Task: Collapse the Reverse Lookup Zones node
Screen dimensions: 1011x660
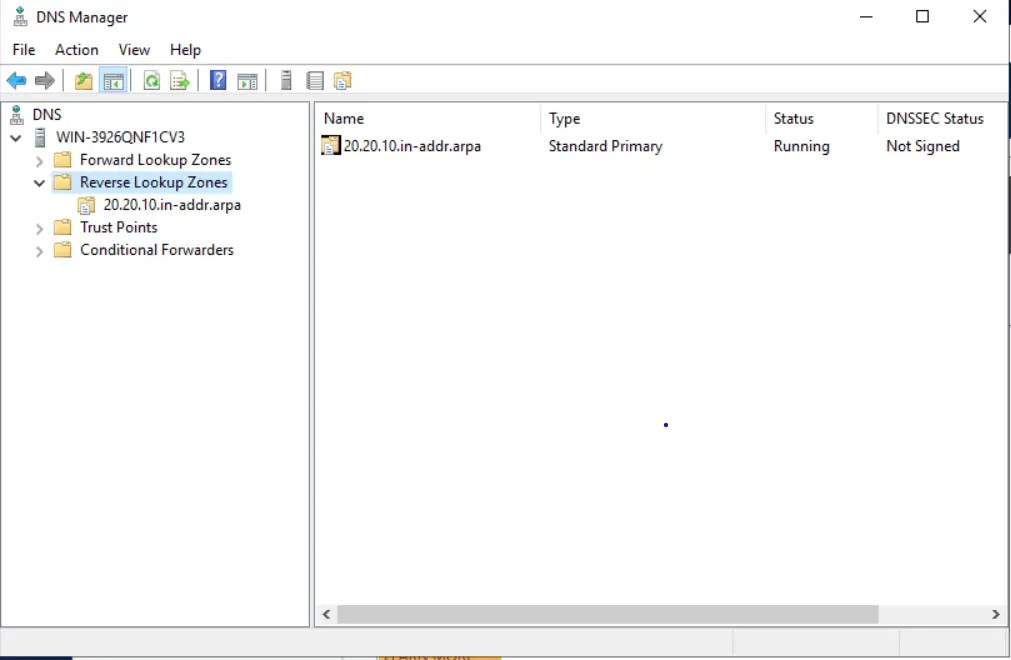Action: (x=39, y=182)
